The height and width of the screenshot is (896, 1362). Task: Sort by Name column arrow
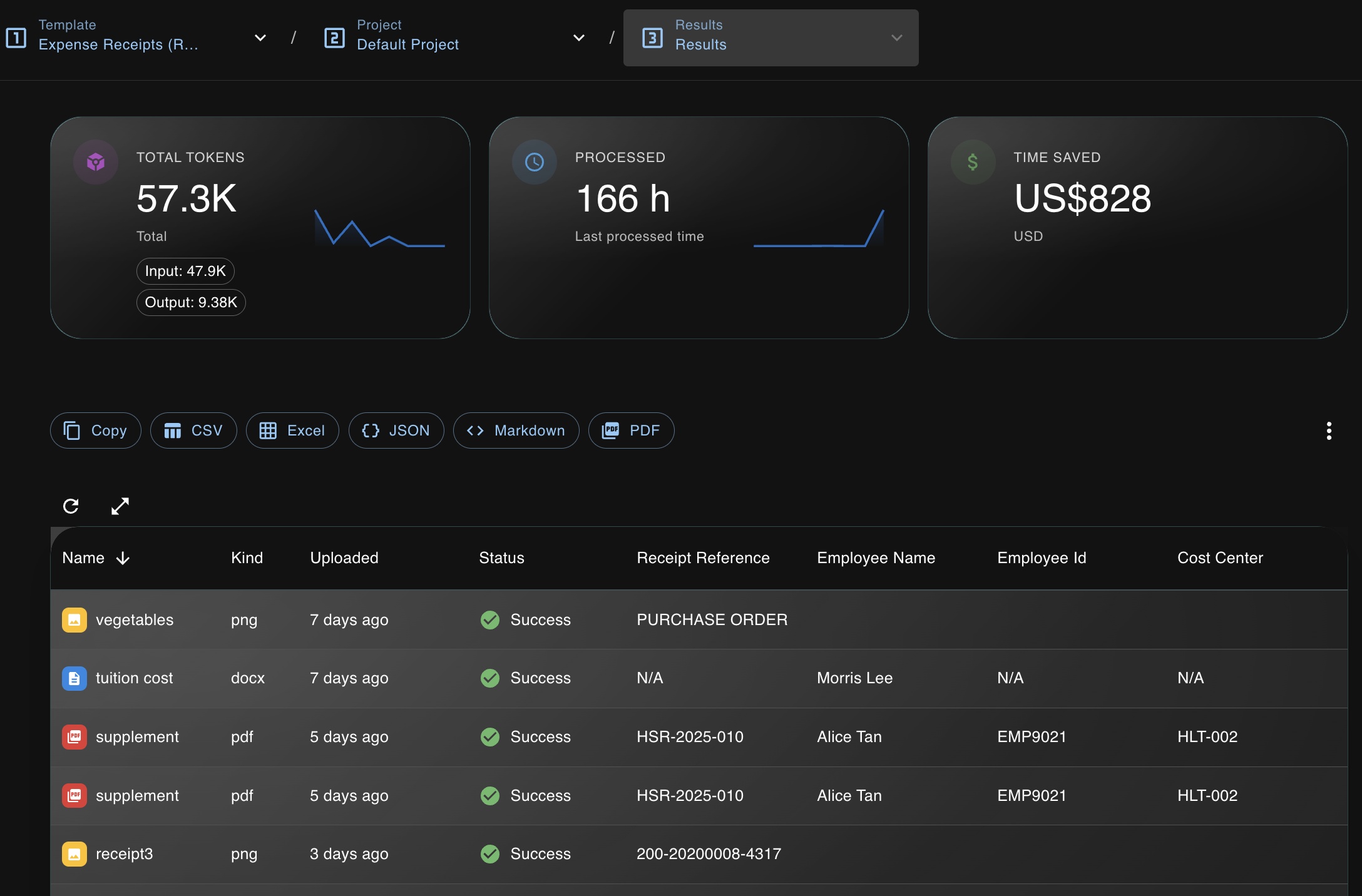click(x=123, y=558)
